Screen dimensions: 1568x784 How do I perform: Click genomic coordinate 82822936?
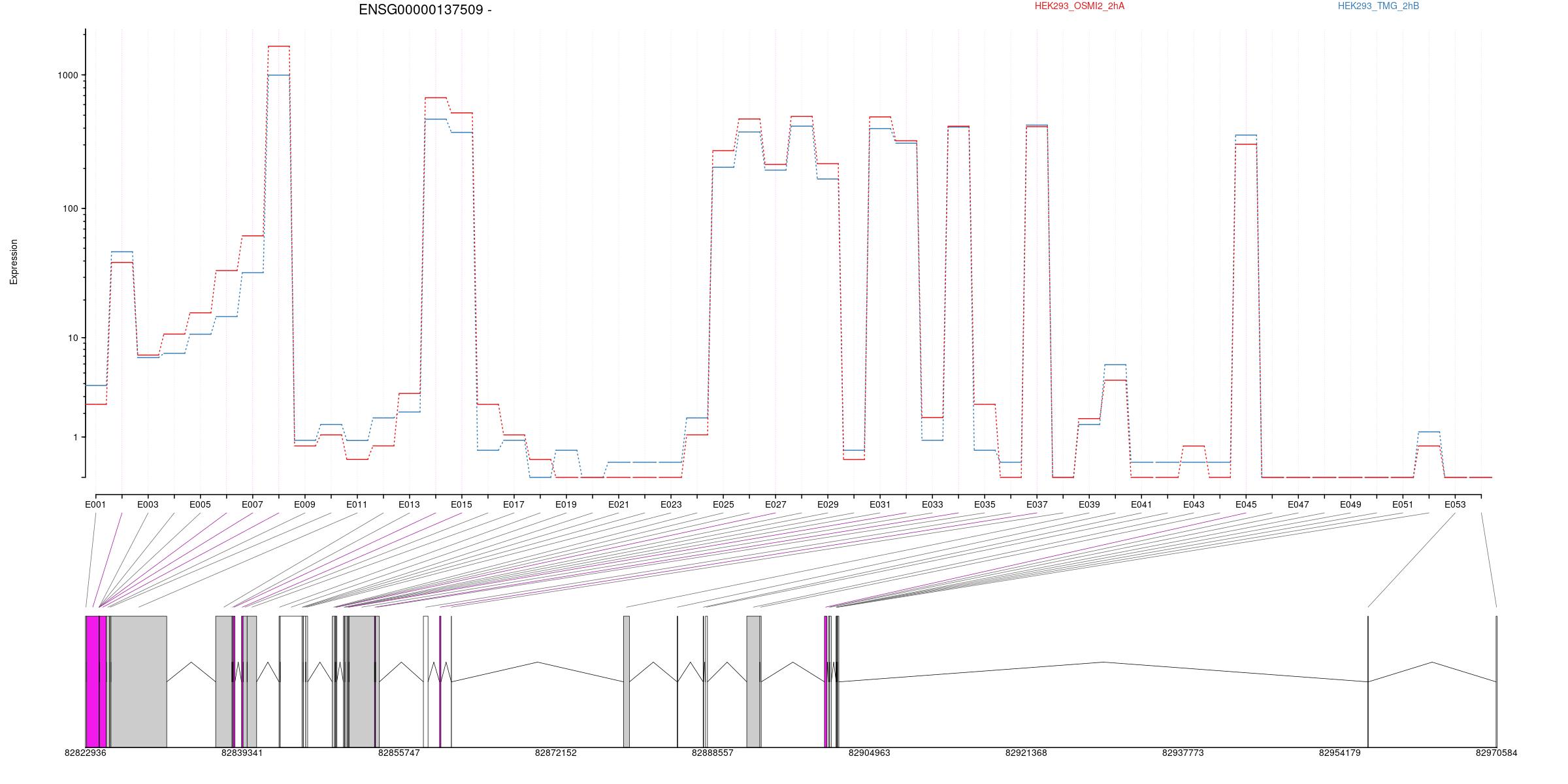86,753
